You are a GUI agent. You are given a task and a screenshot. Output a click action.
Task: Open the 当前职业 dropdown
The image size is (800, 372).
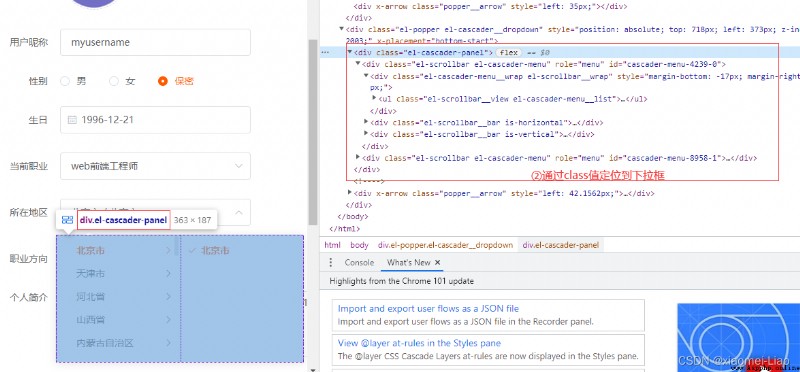tap(155, 166)
